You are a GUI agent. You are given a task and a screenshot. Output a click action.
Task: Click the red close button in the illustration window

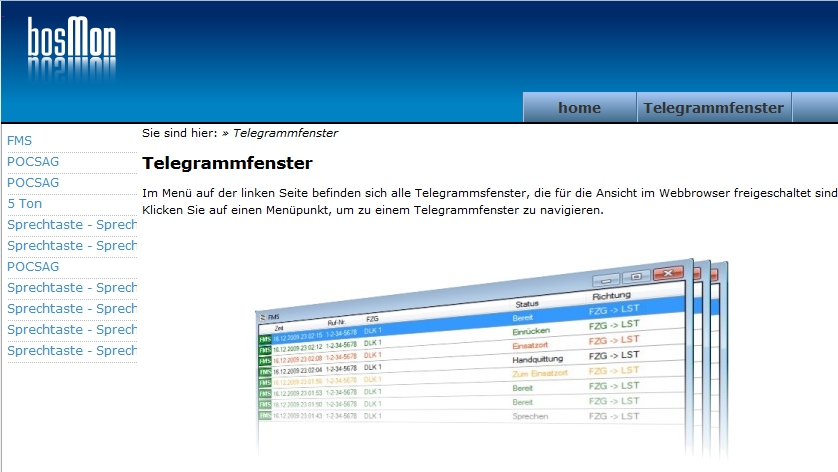click(668, 273)
